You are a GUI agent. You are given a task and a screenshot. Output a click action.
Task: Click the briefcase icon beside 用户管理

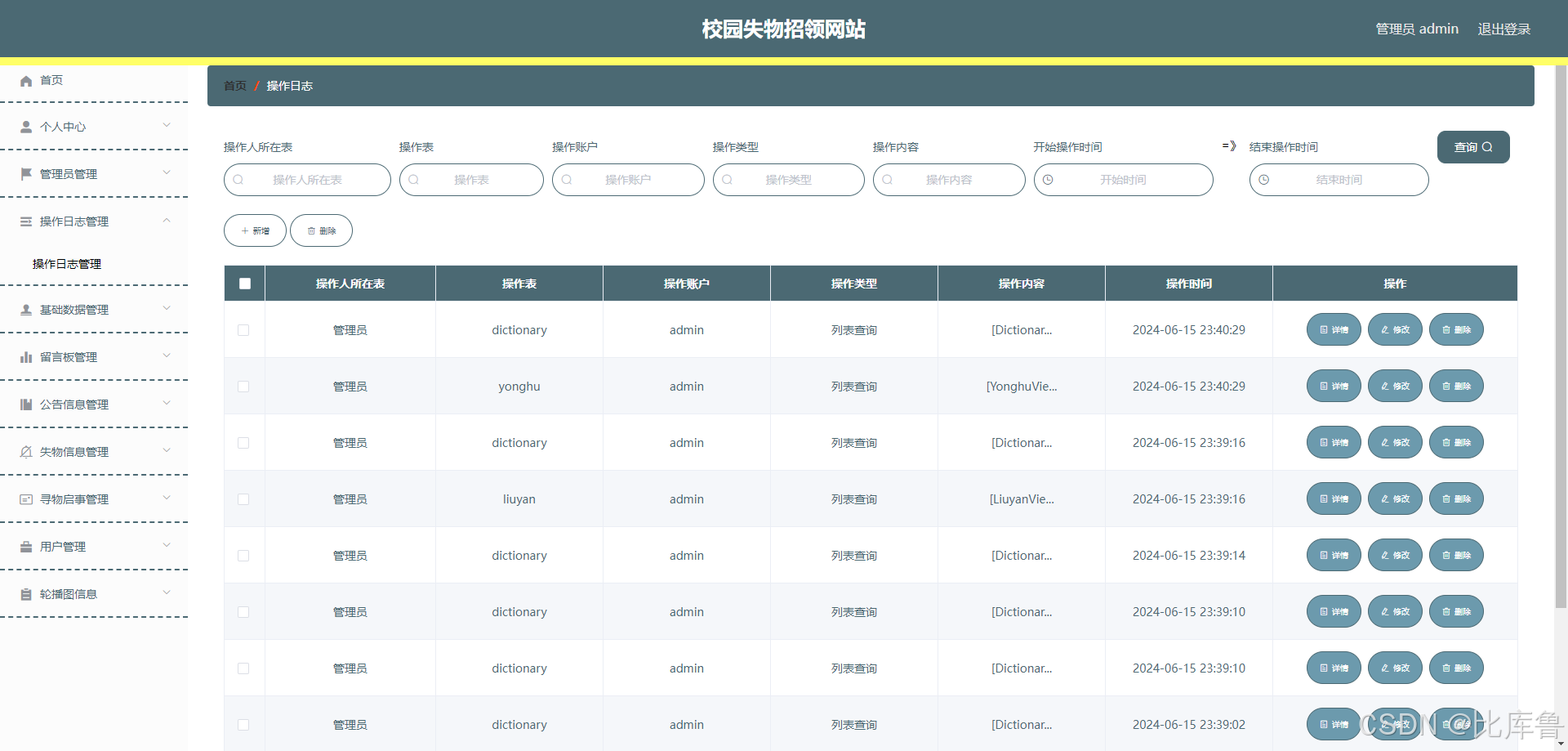point(26,547)
